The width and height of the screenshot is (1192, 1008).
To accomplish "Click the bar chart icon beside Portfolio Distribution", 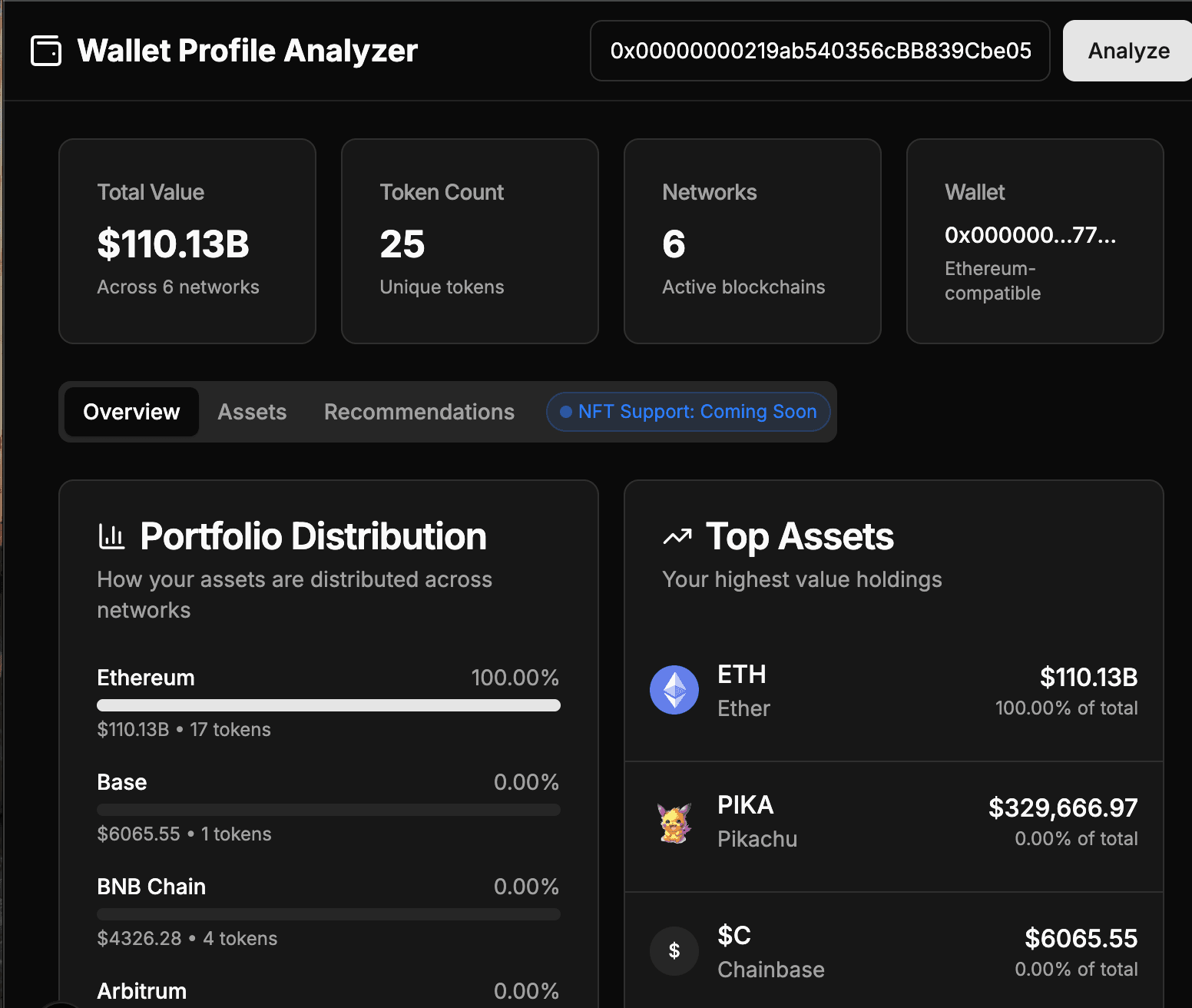I will coord(111,536).
